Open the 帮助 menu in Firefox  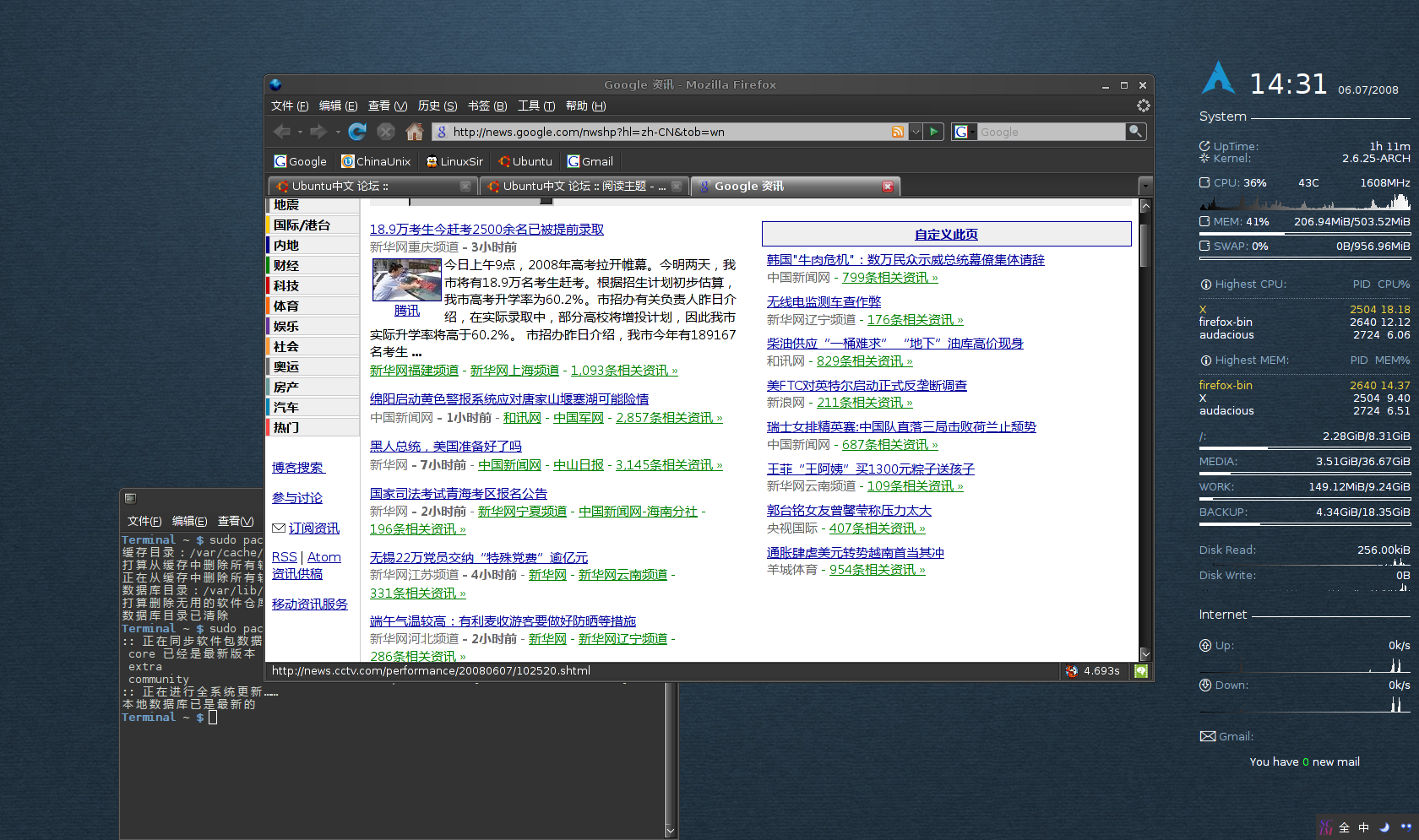(x=585, y=106)
